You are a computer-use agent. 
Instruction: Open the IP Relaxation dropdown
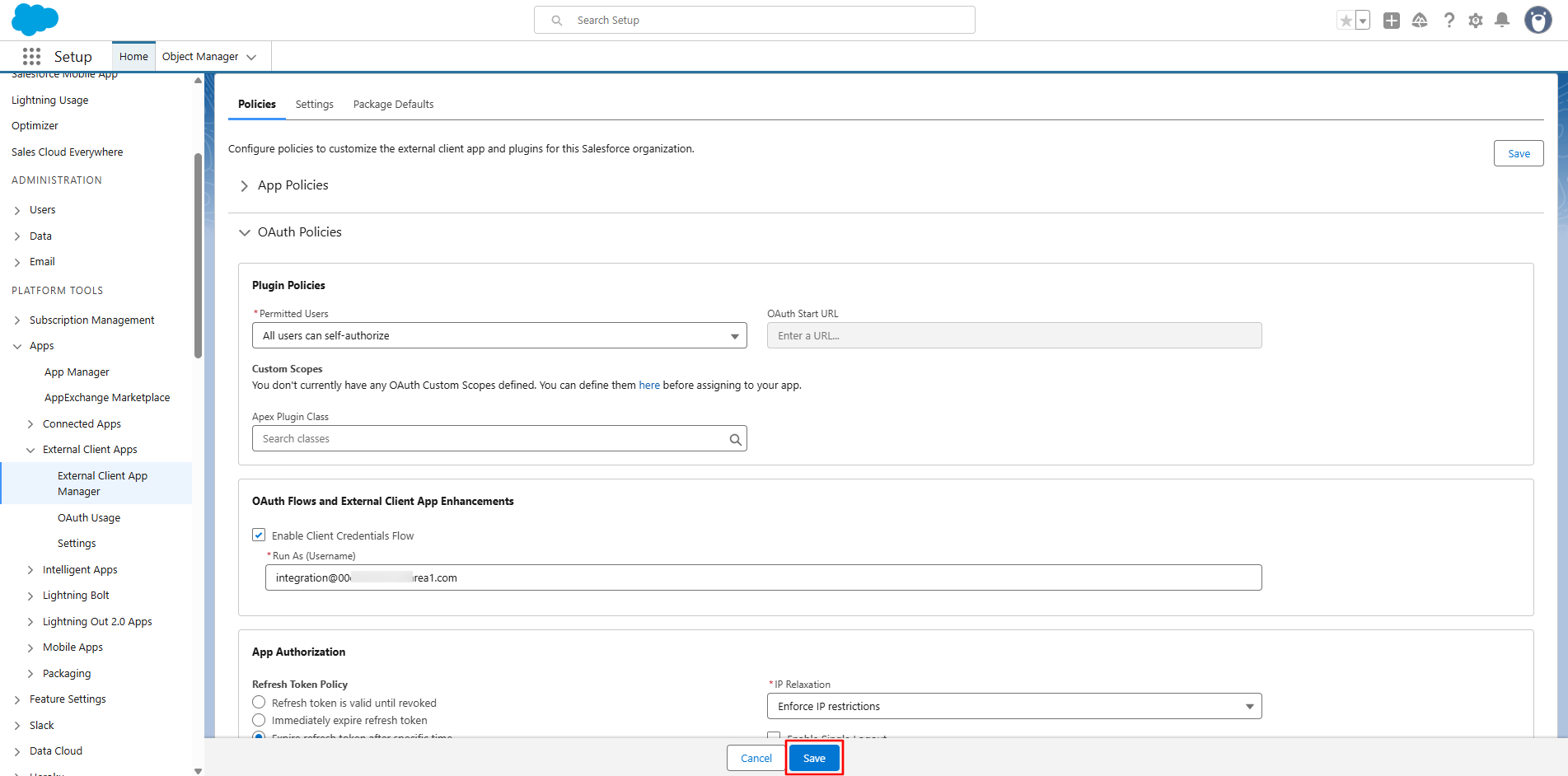coord(1014,706)
